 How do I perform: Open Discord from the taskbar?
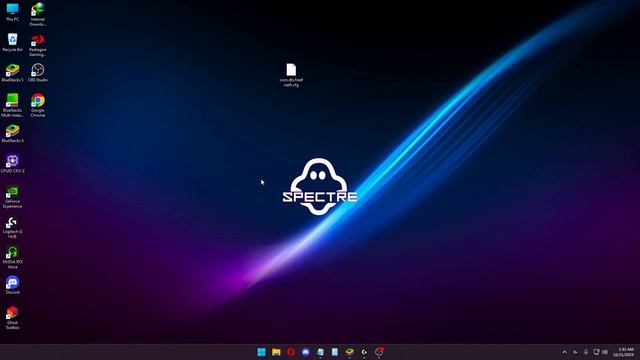306,352
